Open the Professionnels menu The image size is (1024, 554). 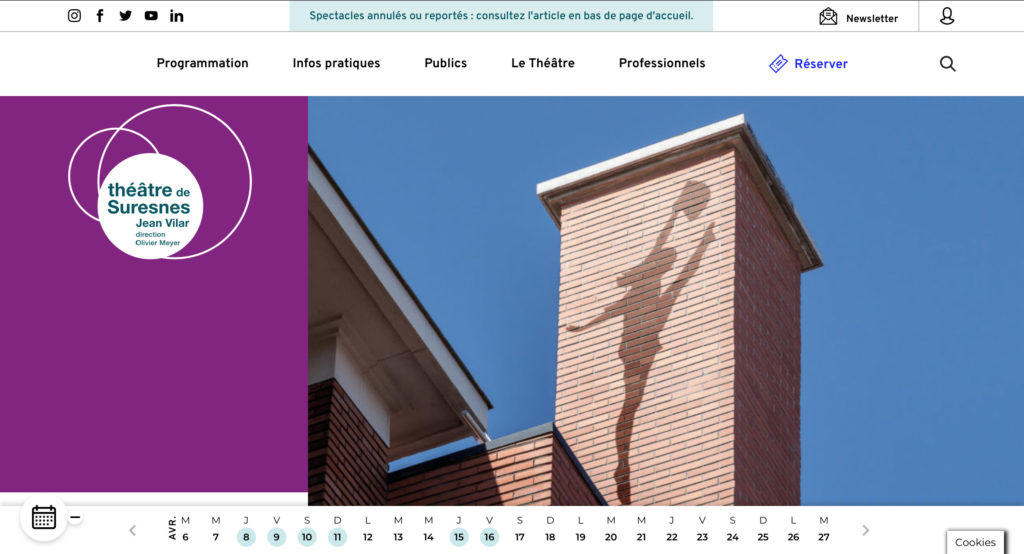tap(662, 63)
